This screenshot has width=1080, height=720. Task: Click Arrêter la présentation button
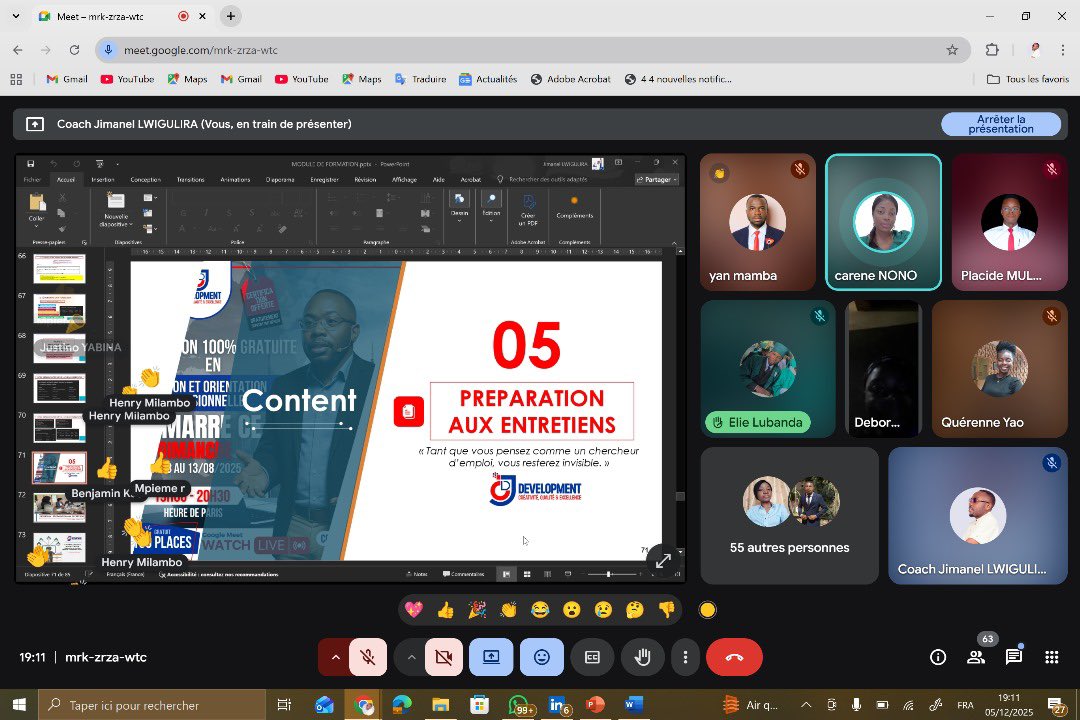coord(1001,124)
